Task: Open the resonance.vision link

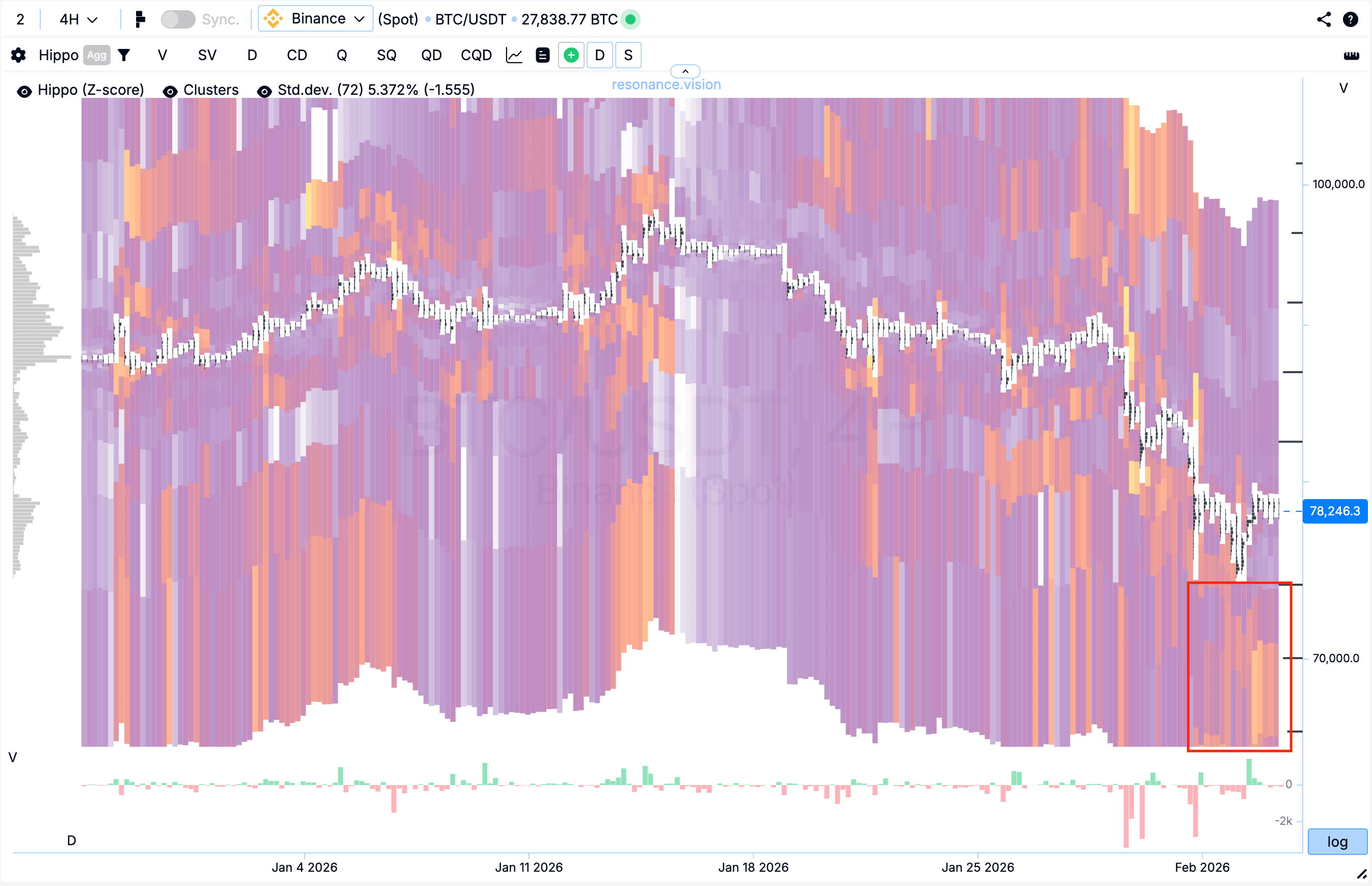Action: 666,85
